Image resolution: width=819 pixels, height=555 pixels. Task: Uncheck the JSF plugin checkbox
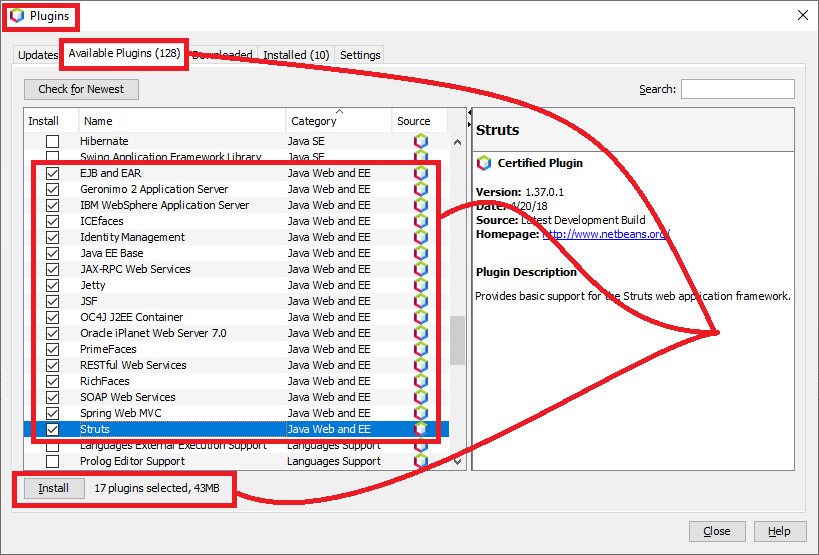pos(52,301)
